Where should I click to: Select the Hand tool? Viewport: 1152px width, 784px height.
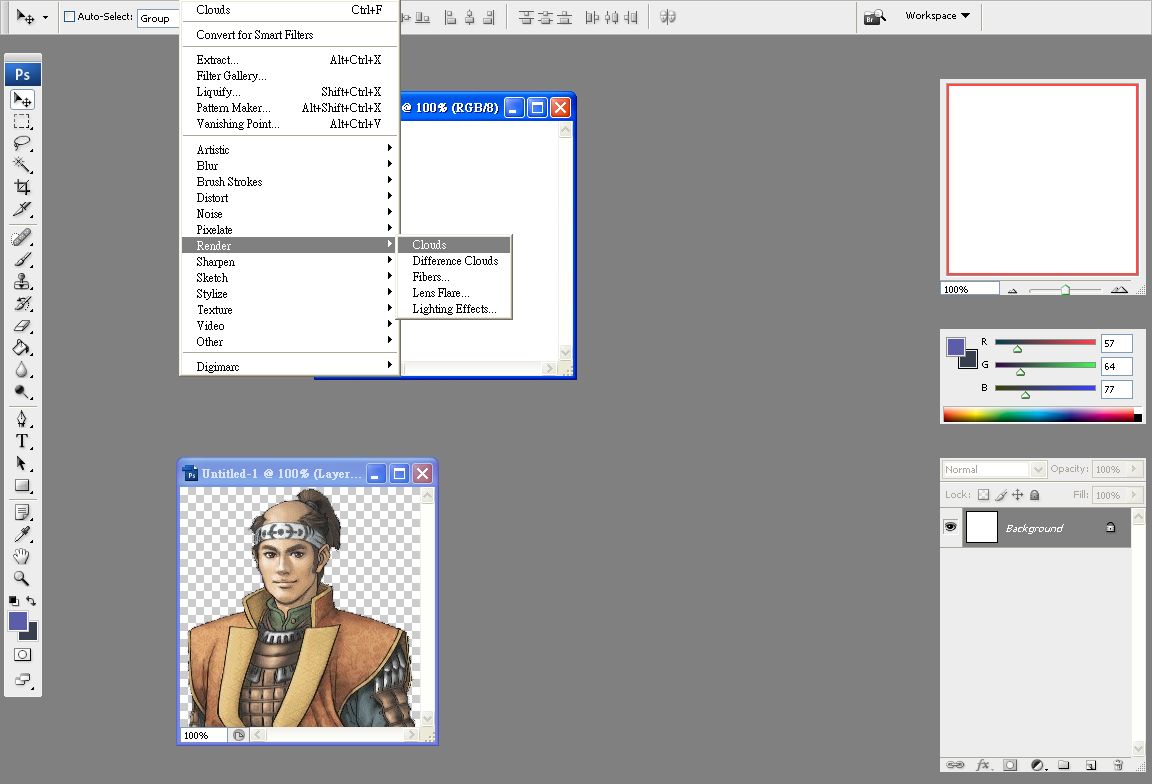[22, 556]
